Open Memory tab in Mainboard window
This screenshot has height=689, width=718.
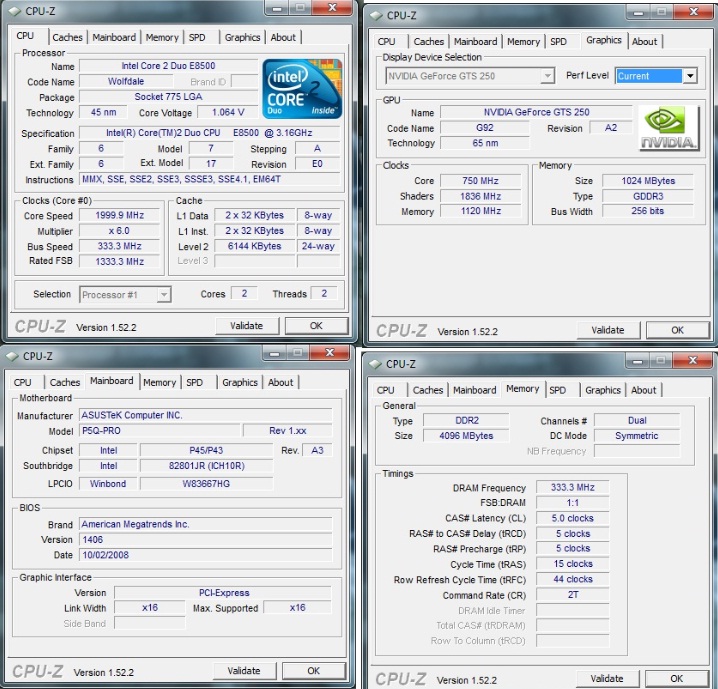coord(159,382)
